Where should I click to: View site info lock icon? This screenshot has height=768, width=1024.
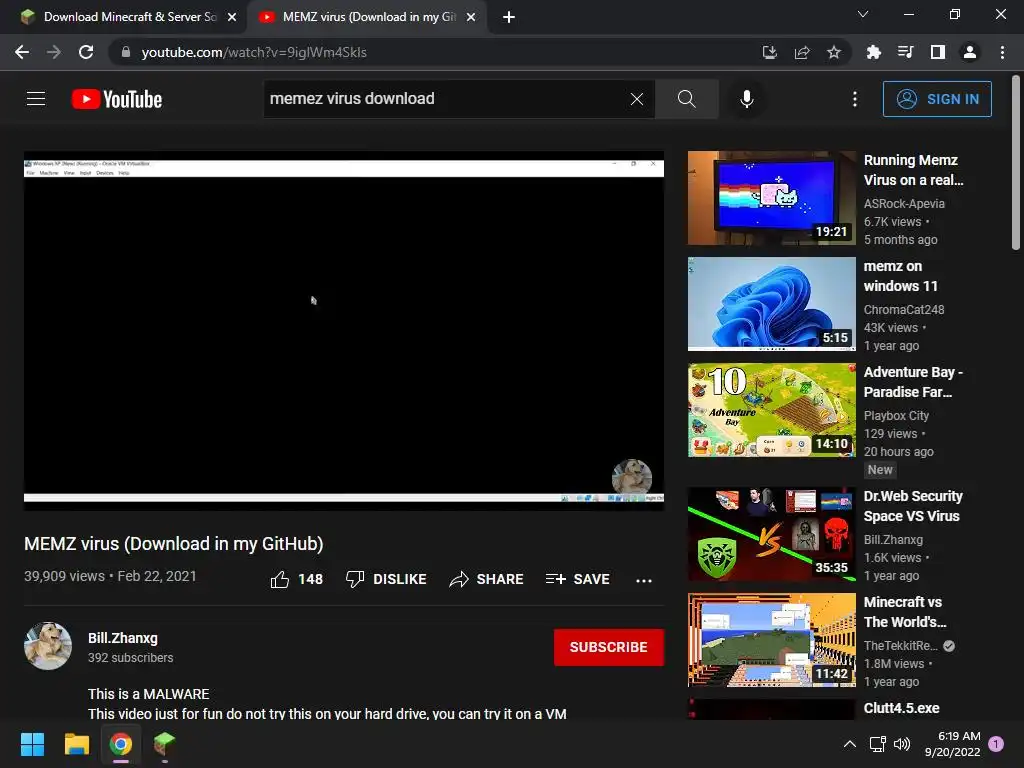click(125, 52)
